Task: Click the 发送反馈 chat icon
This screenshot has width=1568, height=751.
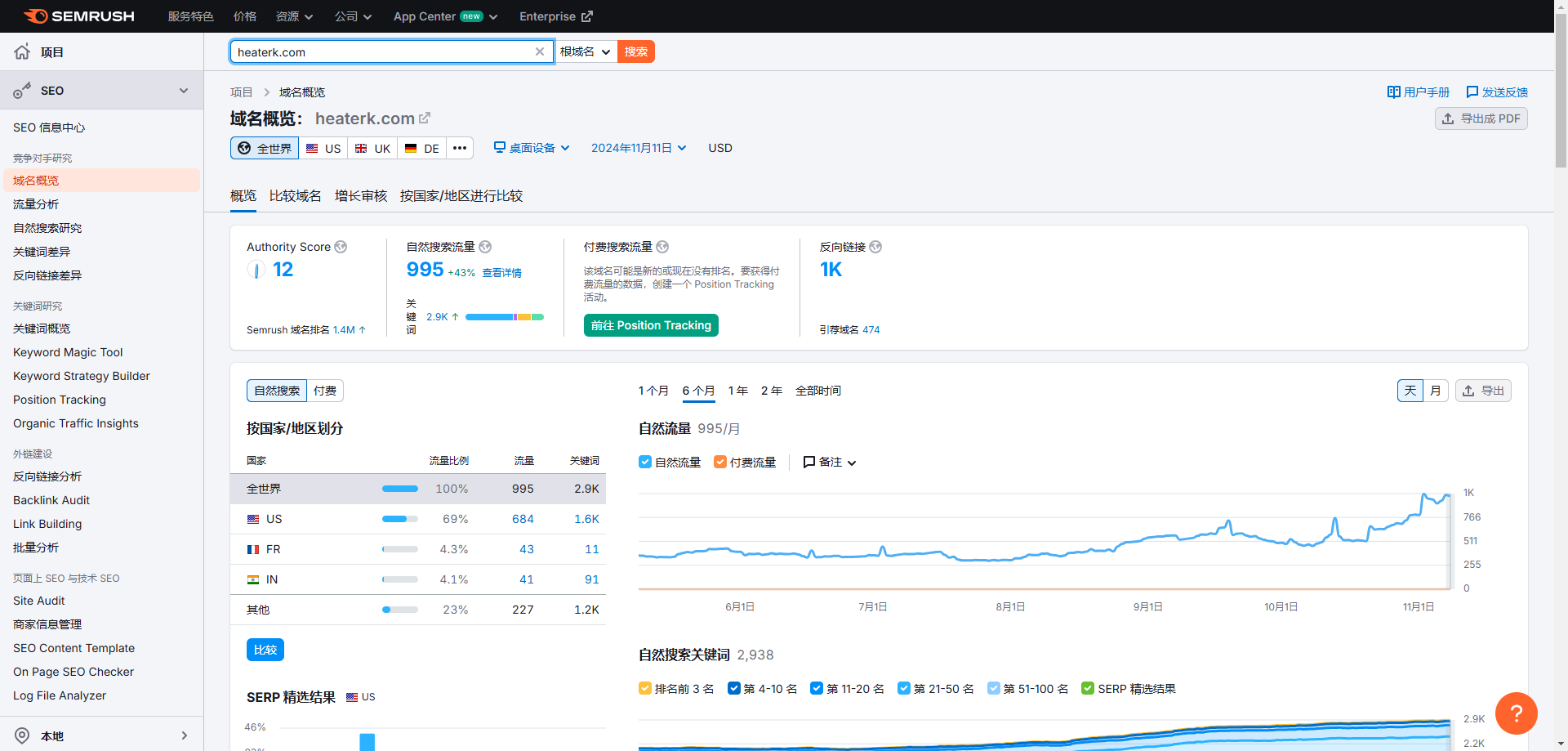Action: [x=1472, y=92]
